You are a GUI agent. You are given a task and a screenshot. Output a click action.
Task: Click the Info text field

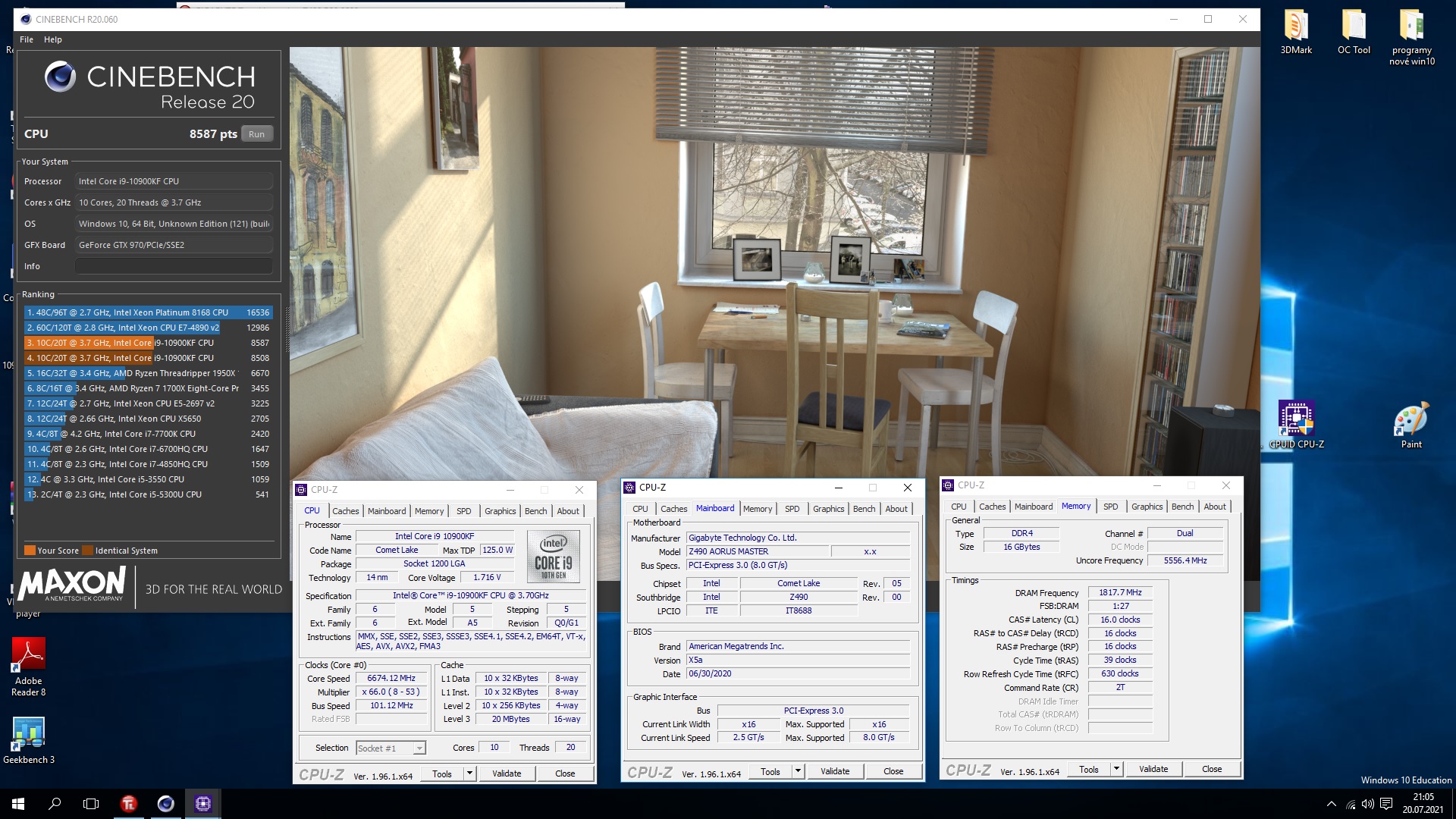[x=174, y=266]
